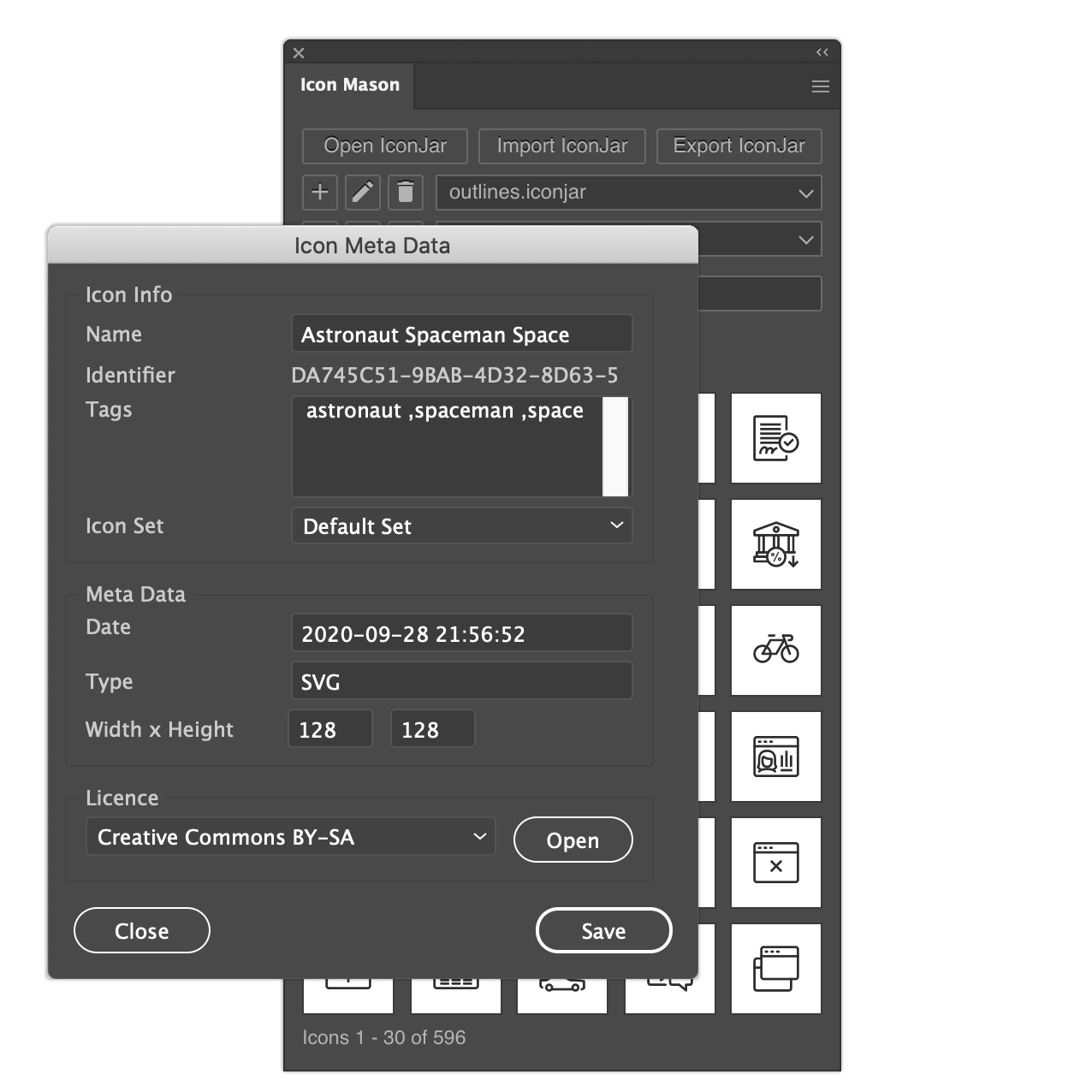This screenshot has height=1092, width=1092.
Task: Click the trash delete icon
Action: (x=406, y=192)
